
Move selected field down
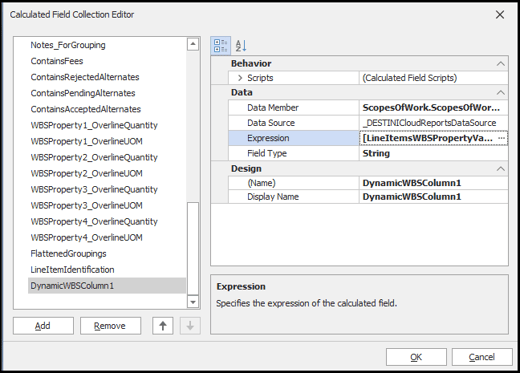pos(190,326)
